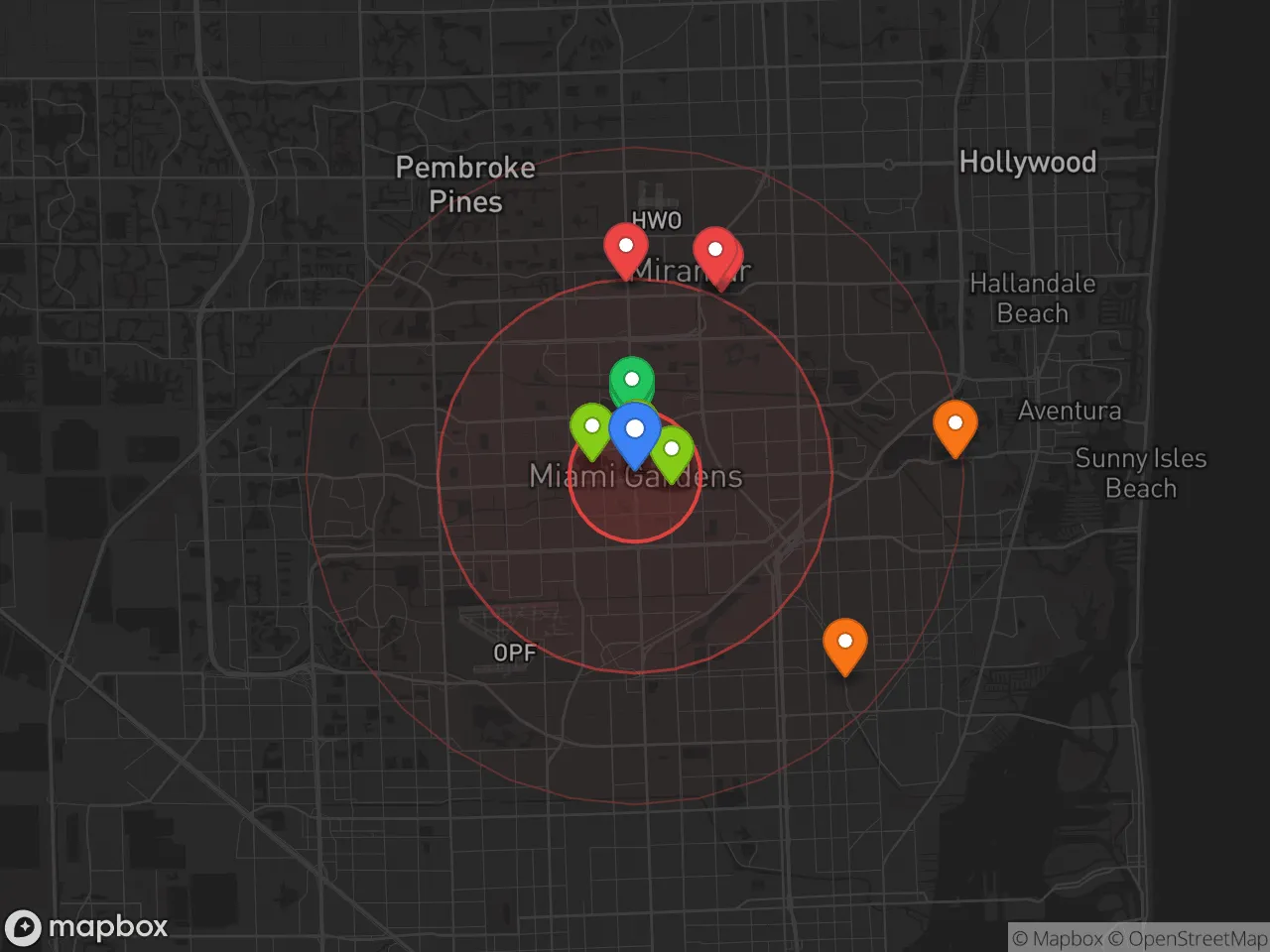
Task: Click the lime green pin left of the blue pin
Action: point(591,428)
